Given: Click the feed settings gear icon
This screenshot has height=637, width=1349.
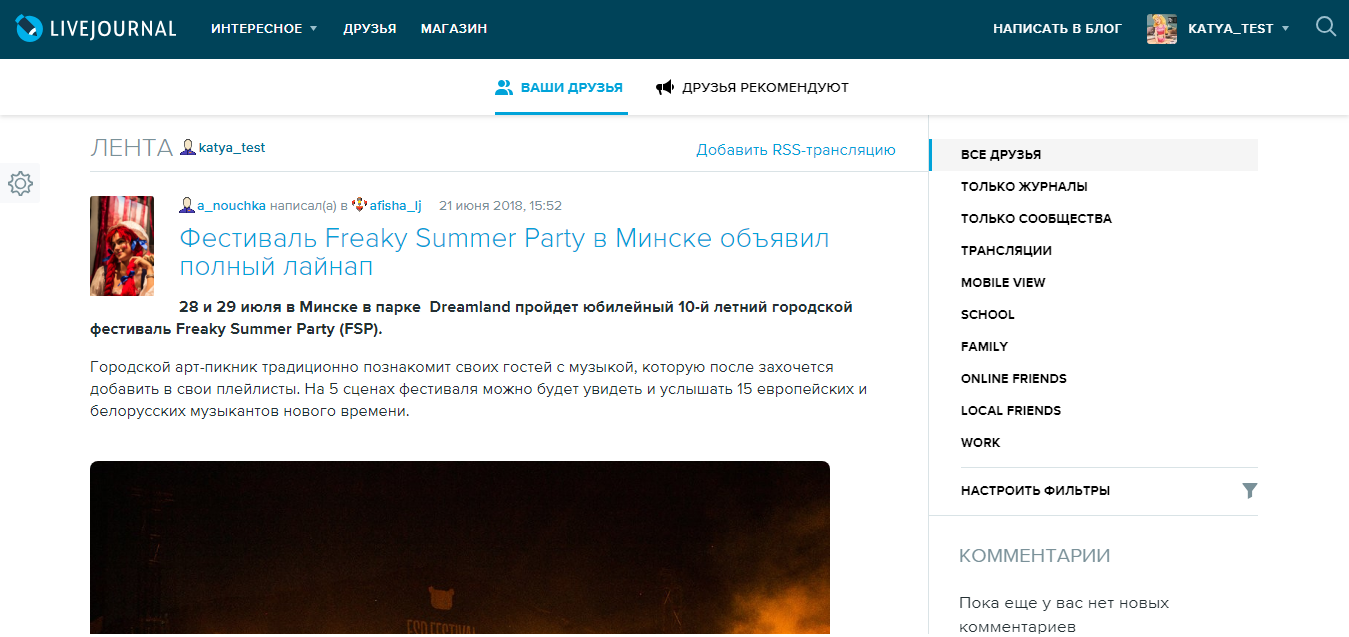Looking at the screenshot, I should click(x=20, y=183).
